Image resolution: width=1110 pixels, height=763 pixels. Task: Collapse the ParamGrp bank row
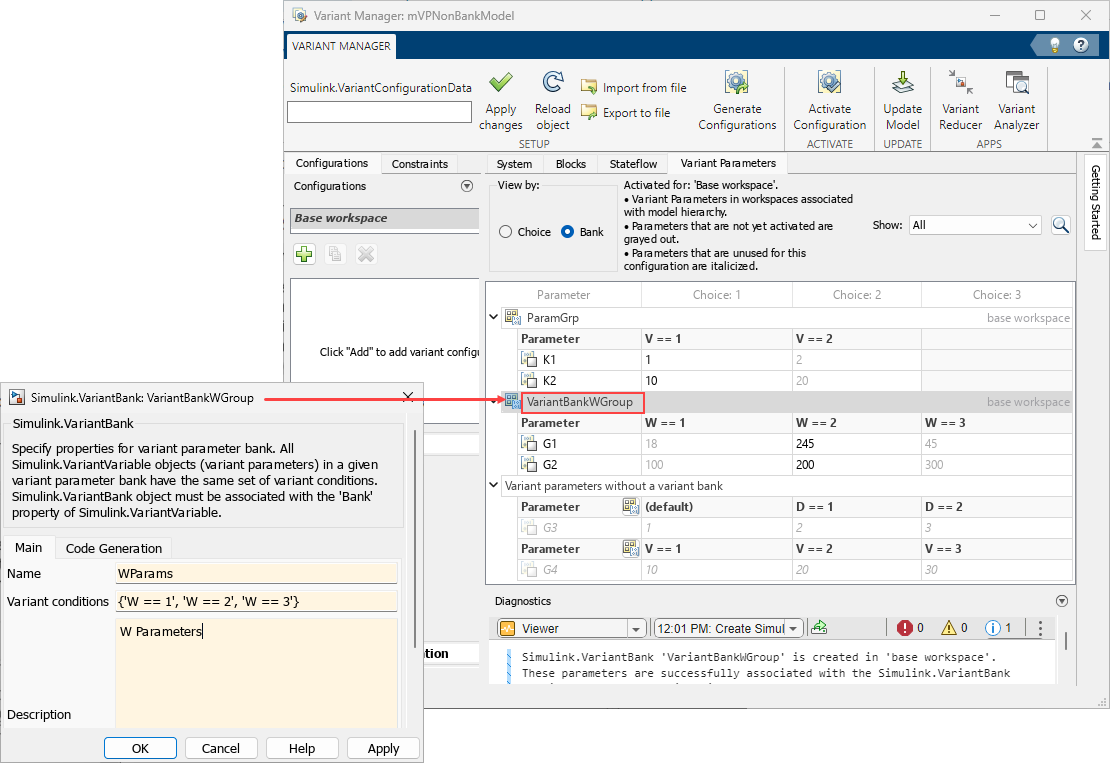(492, 318)
